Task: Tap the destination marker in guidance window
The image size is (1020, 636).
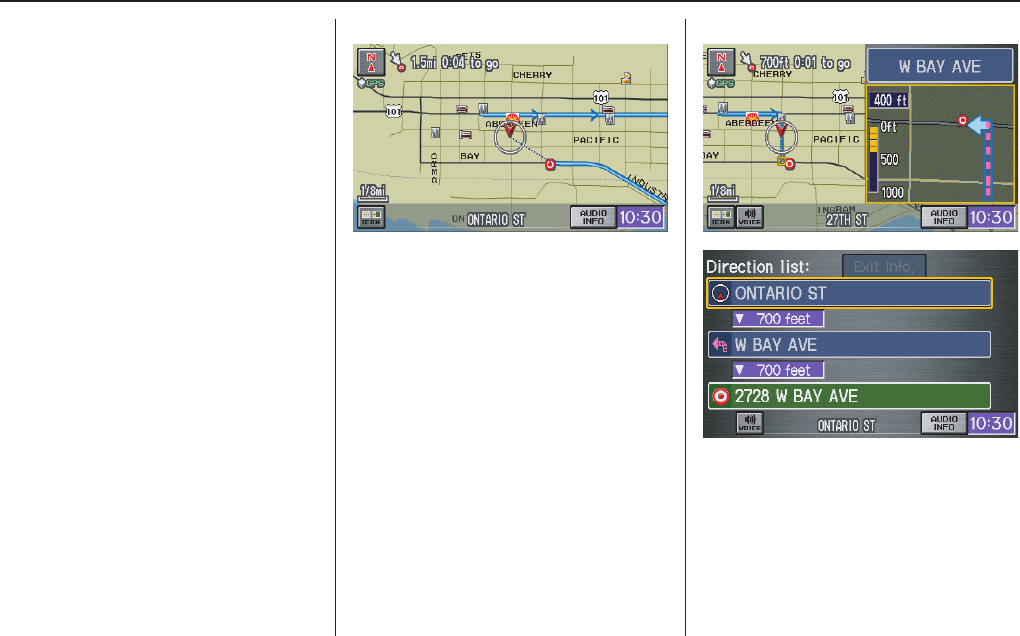Action: coord(963,120)
